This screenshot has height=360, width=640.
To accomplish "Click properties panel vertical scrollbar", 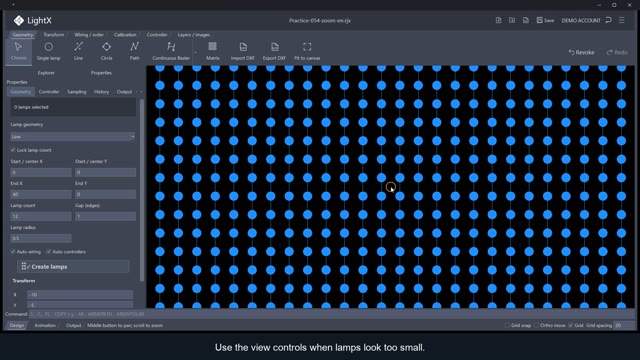I will pos(142,190).
